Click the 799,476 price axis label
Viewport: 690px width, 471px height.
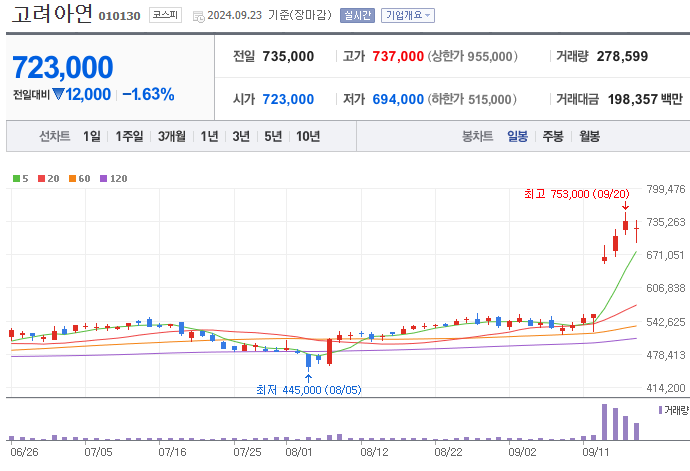(665, 189)
